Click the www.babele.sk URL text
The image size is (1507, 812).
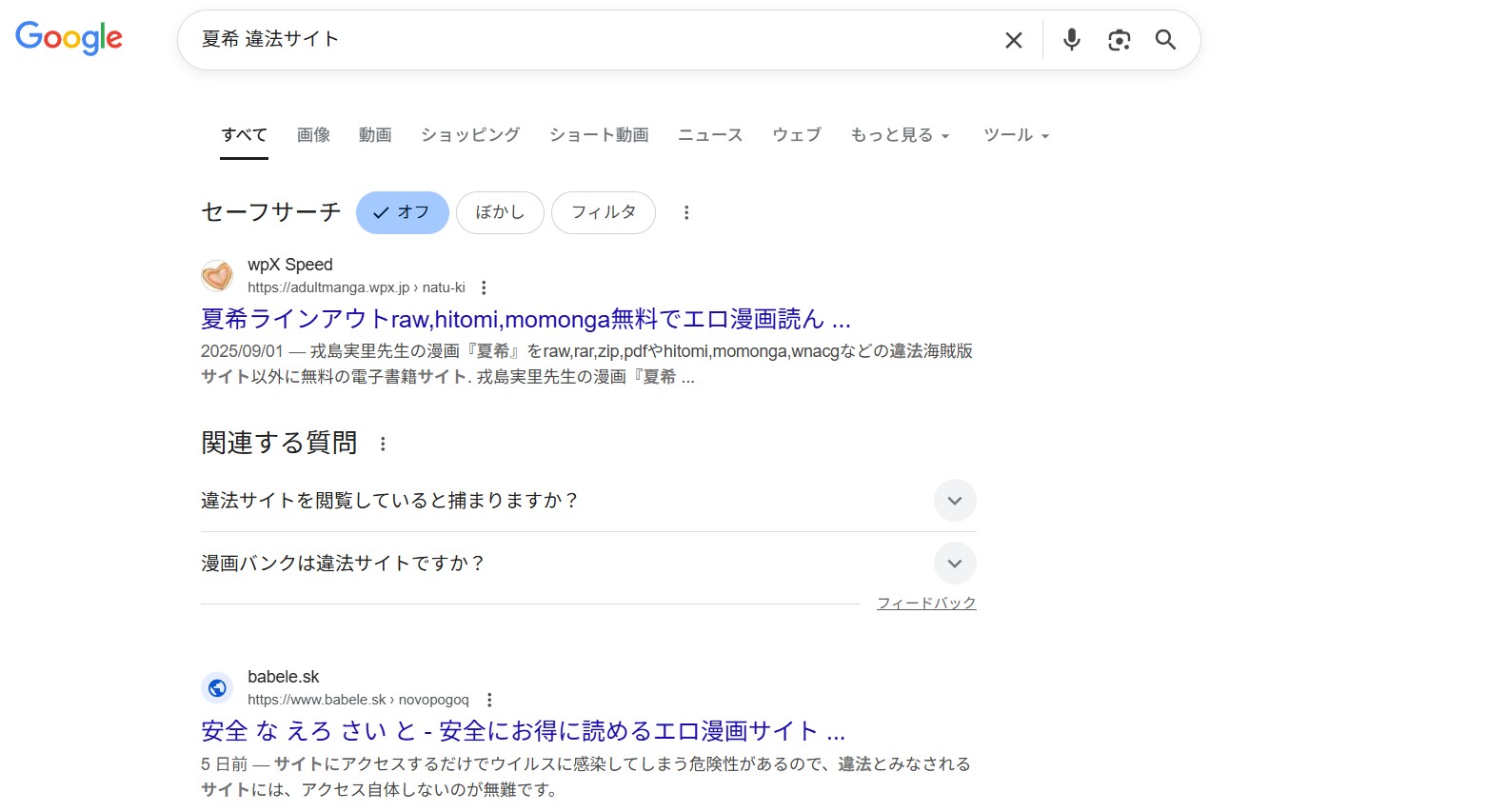pyautogui.click(x=358, y=700)
